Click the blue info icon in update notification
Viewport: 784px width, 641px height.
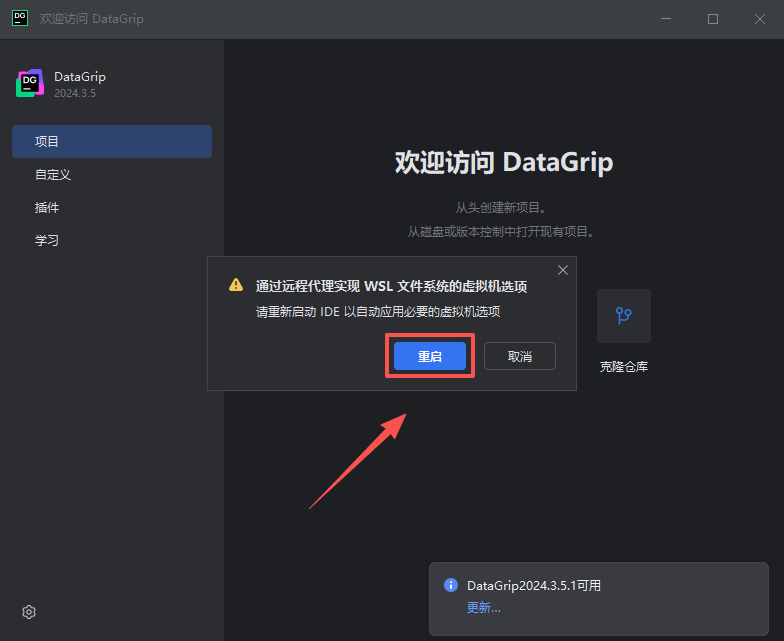point(450,585)
